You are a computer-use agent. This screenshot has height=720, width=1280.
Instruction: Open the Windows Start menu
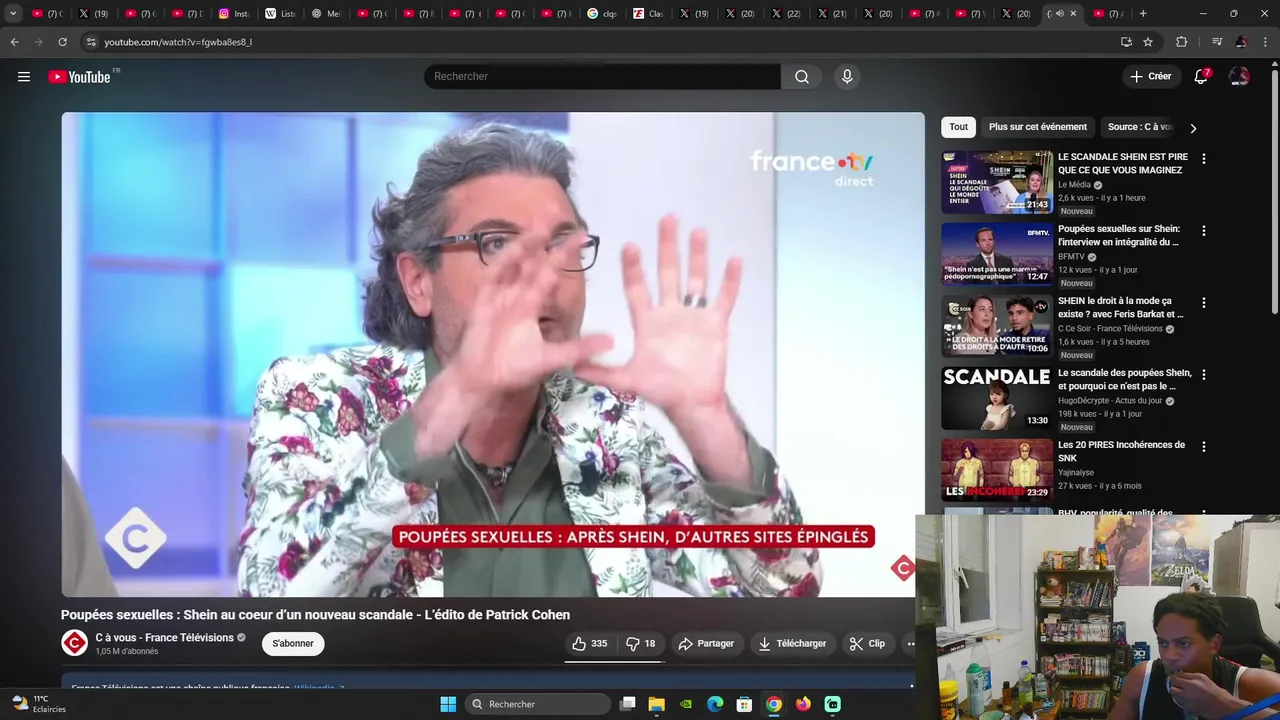pos(448,704)
